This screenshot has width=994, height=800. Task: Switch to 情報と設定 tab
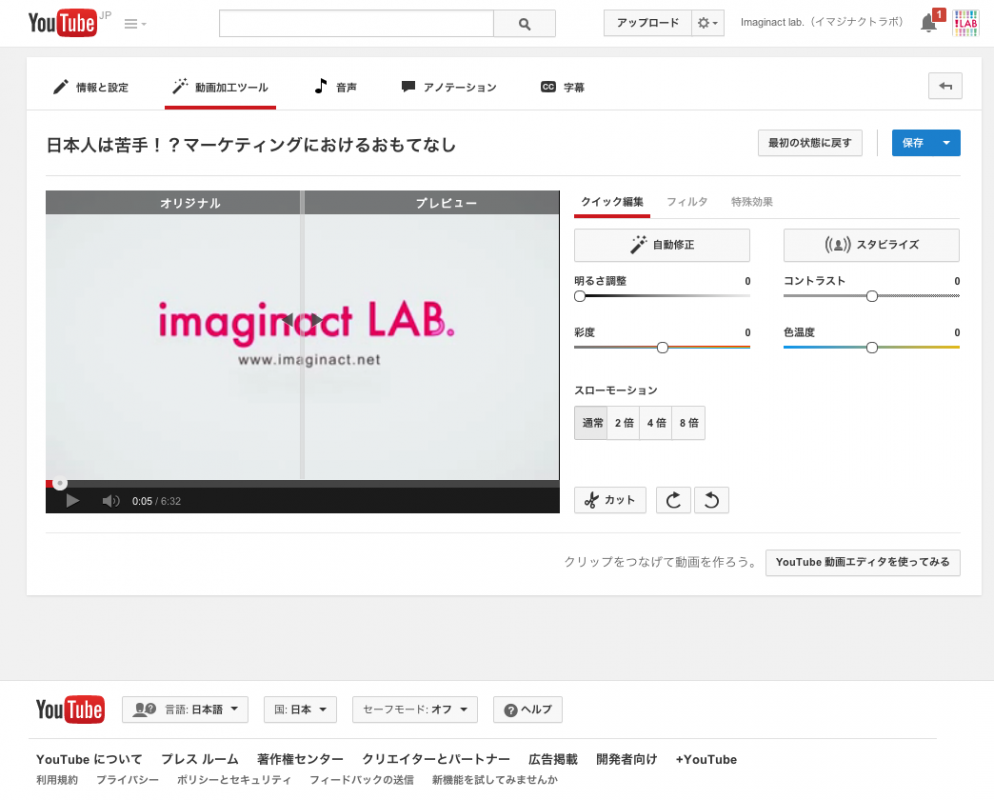(x=91, y=87)
